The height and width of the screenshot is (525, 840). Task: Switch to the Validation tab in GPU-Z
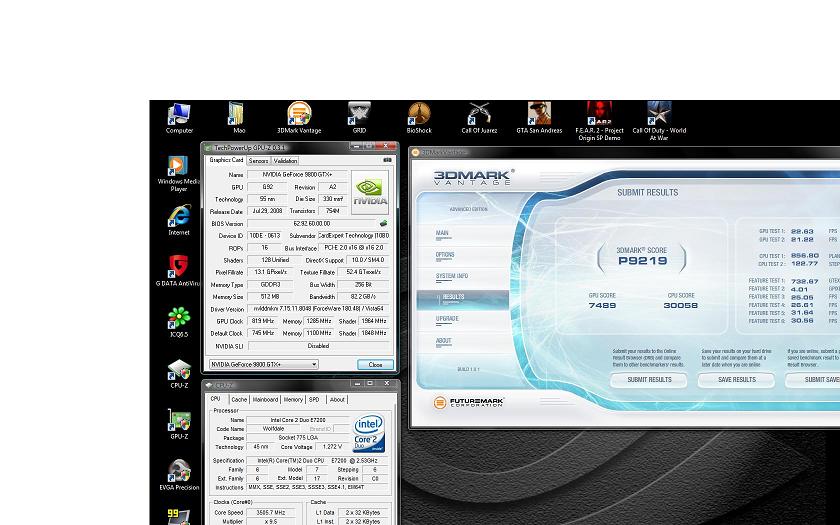[x=285, y=161]
